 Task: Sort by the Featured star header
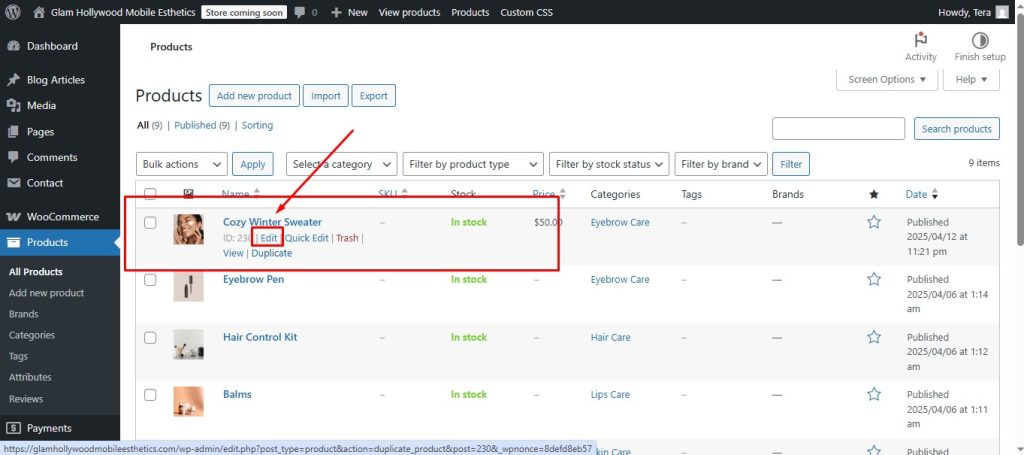[874, 194]
